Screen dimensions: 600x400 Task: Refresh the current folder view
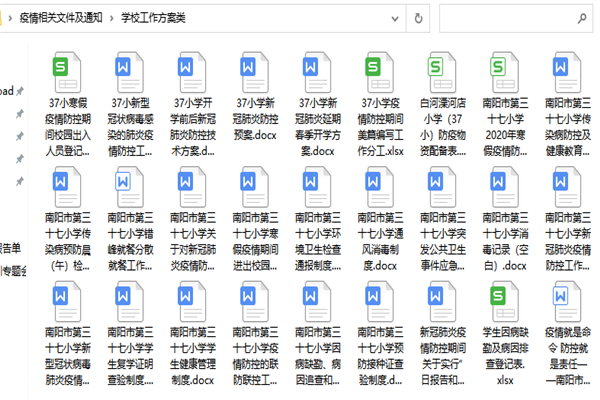pyautogui.click(x=417, y=17)
